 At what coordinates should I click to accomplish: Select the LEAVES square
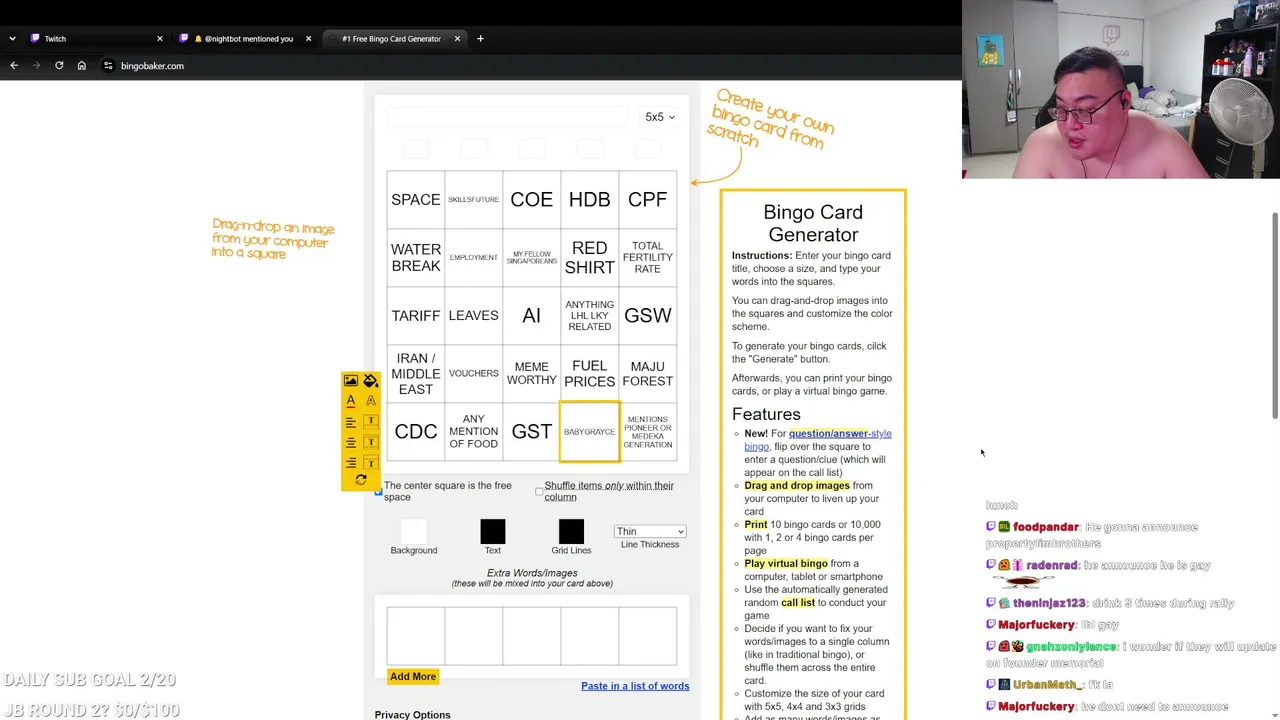(x=474, y=316)
